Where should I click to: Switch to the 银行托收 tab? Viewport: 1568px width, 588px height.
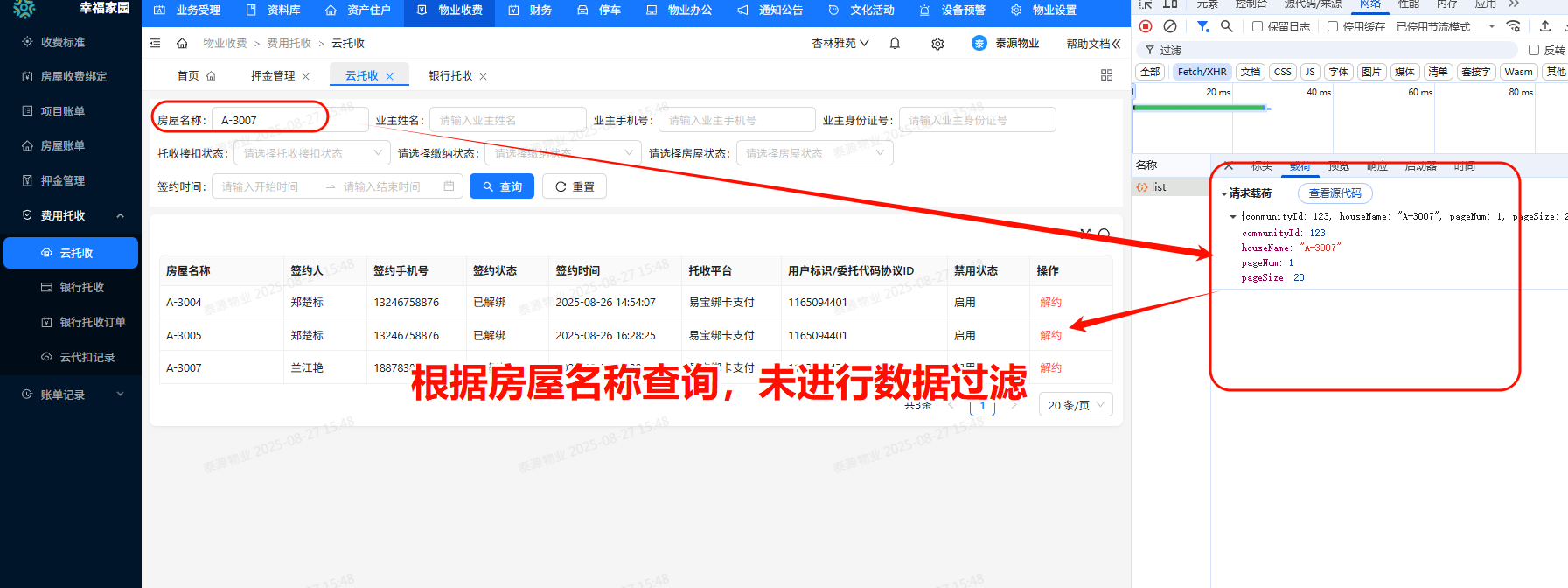click(450, 76)
